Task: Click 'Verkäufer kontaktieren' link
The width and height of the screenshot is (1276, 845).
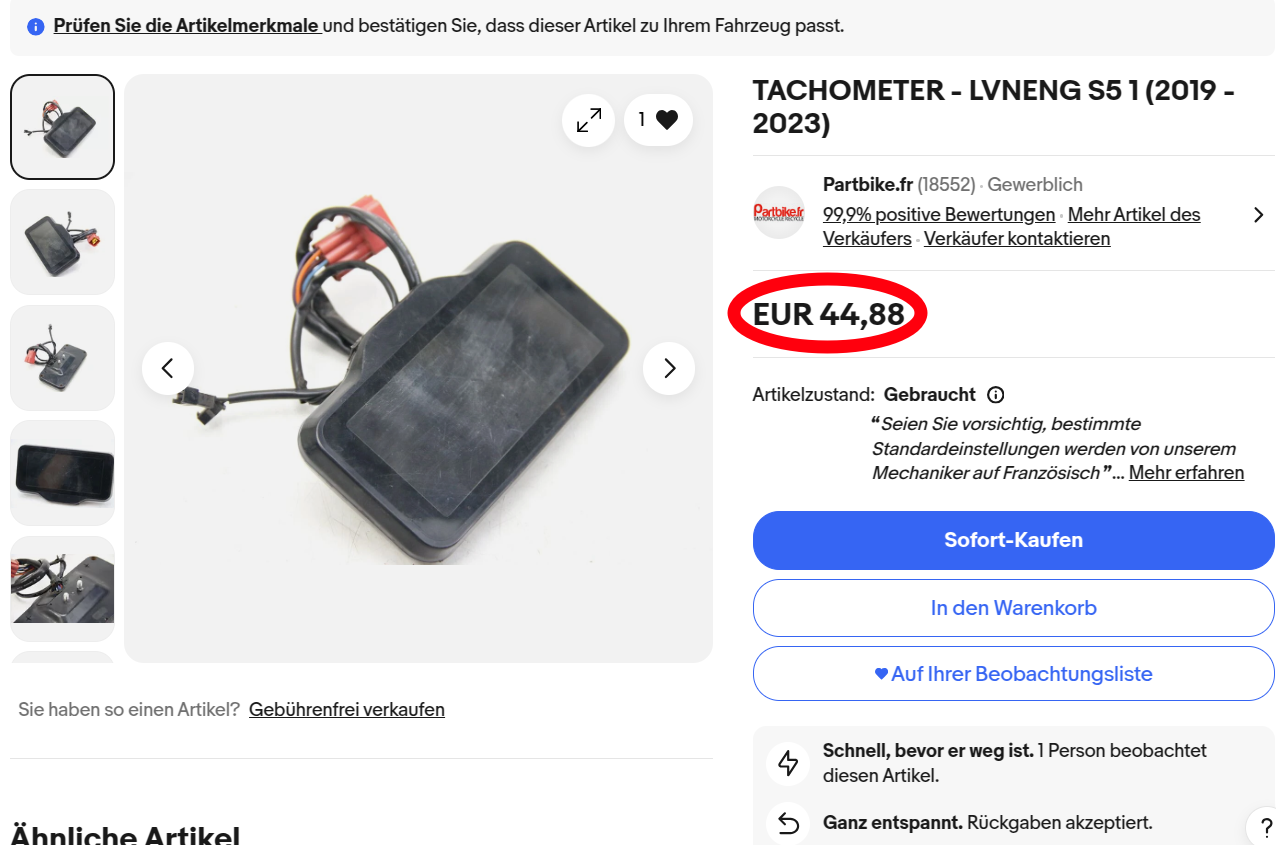Action: pos(1016,239)
